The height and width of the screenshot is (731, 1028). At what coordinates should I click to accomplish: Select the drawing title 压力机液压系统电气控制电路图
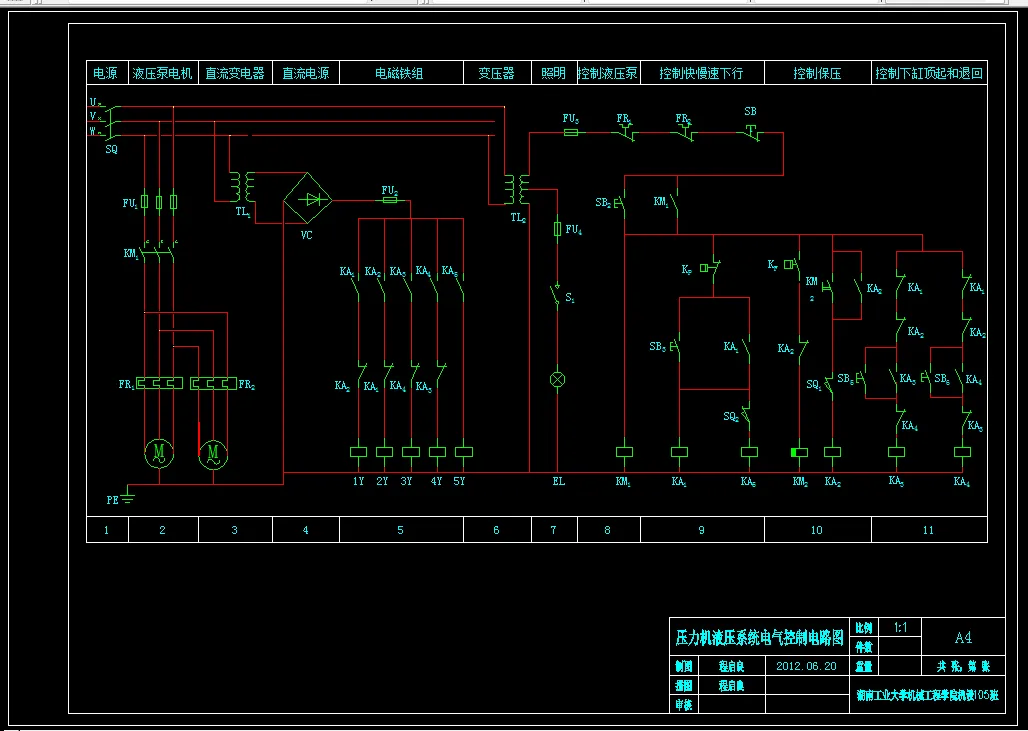click(x=761, y=637)
